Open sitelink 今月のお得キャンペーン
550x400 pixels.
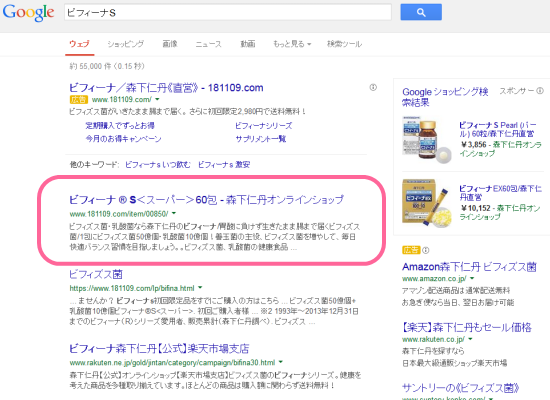point(123,139)
